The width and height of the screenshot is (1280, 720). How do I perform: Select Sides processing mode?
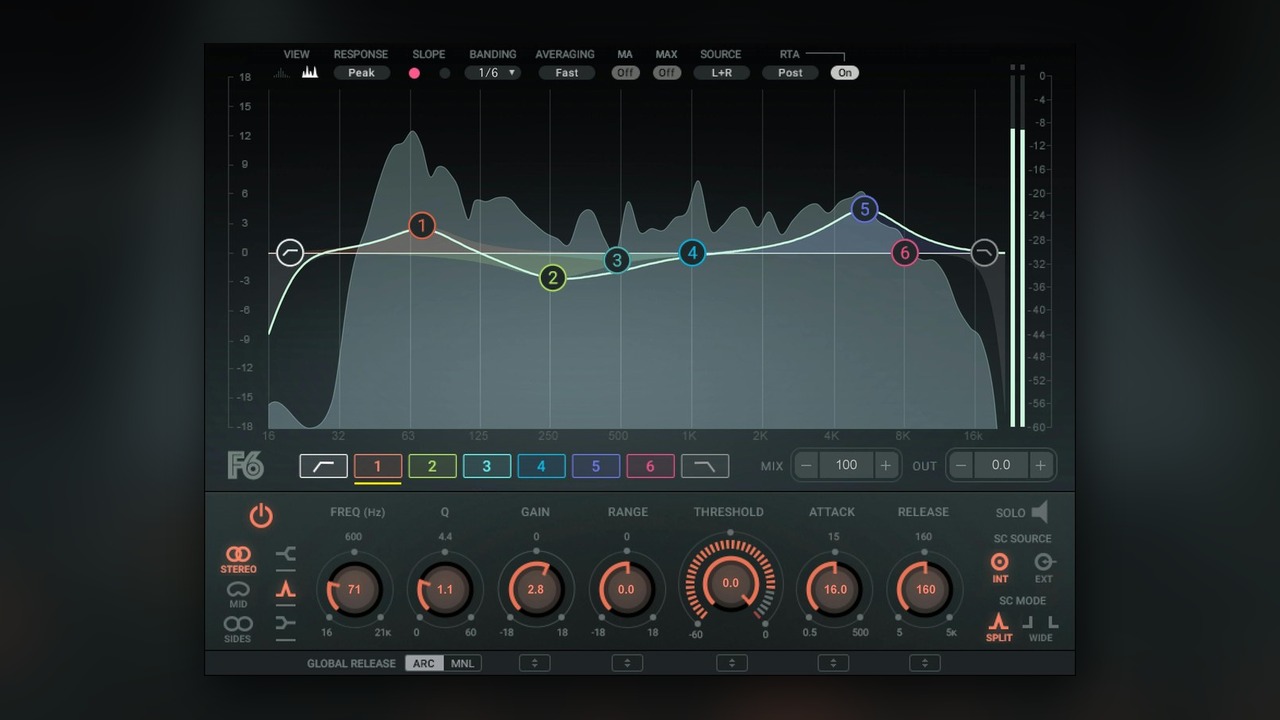click(238, 628)
